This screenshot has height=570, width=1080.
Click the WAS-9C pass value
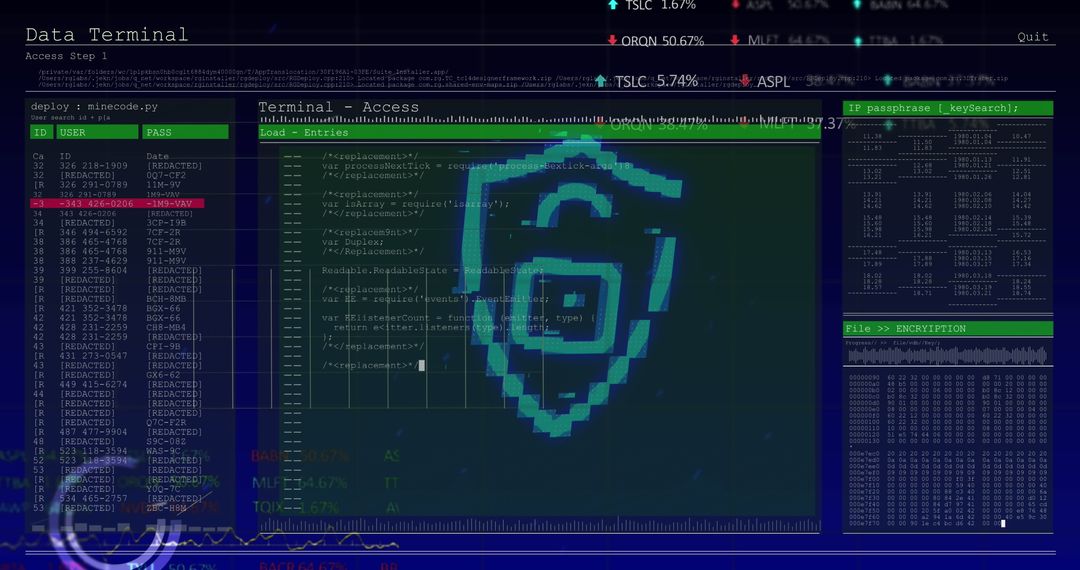[163, 452]
